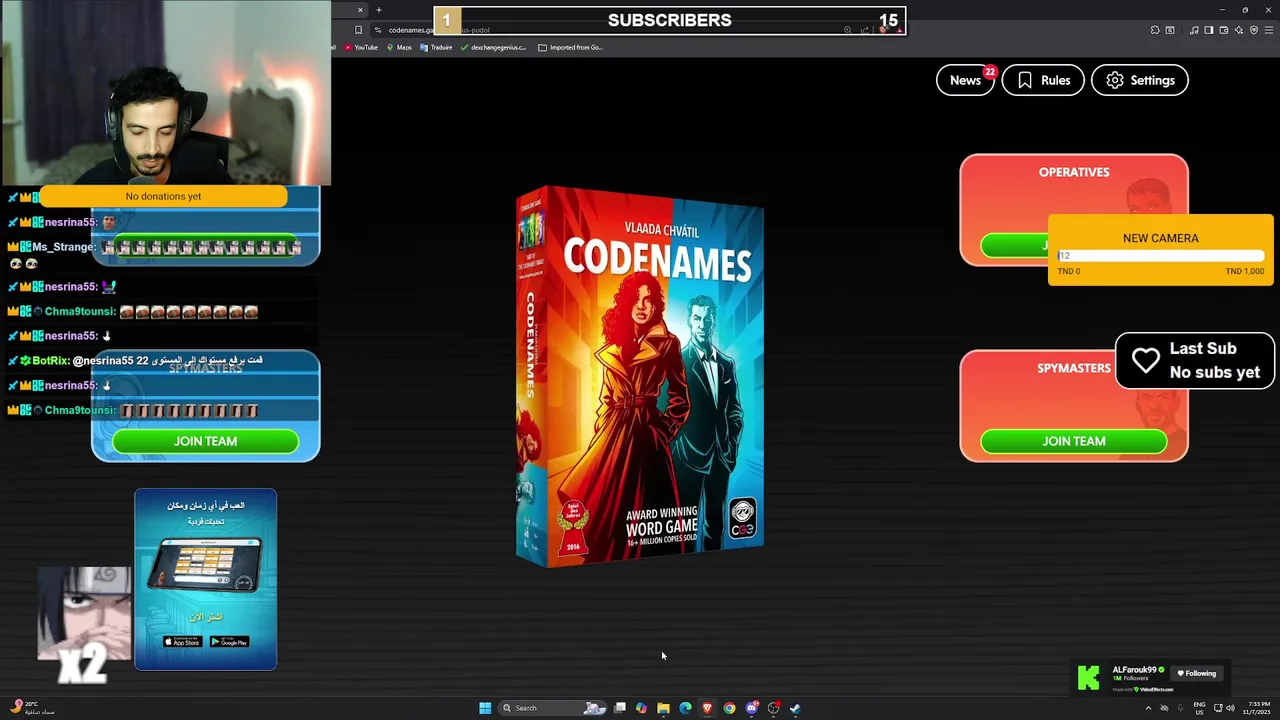Open OBS Studio from the taskbar

pos(774,708)
